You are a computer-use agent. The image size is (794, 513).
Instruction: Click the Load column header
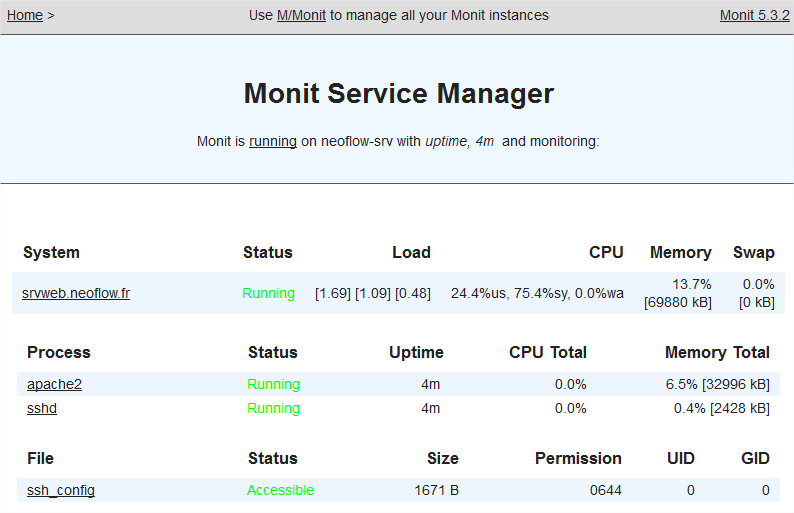(x=411, y=252)
